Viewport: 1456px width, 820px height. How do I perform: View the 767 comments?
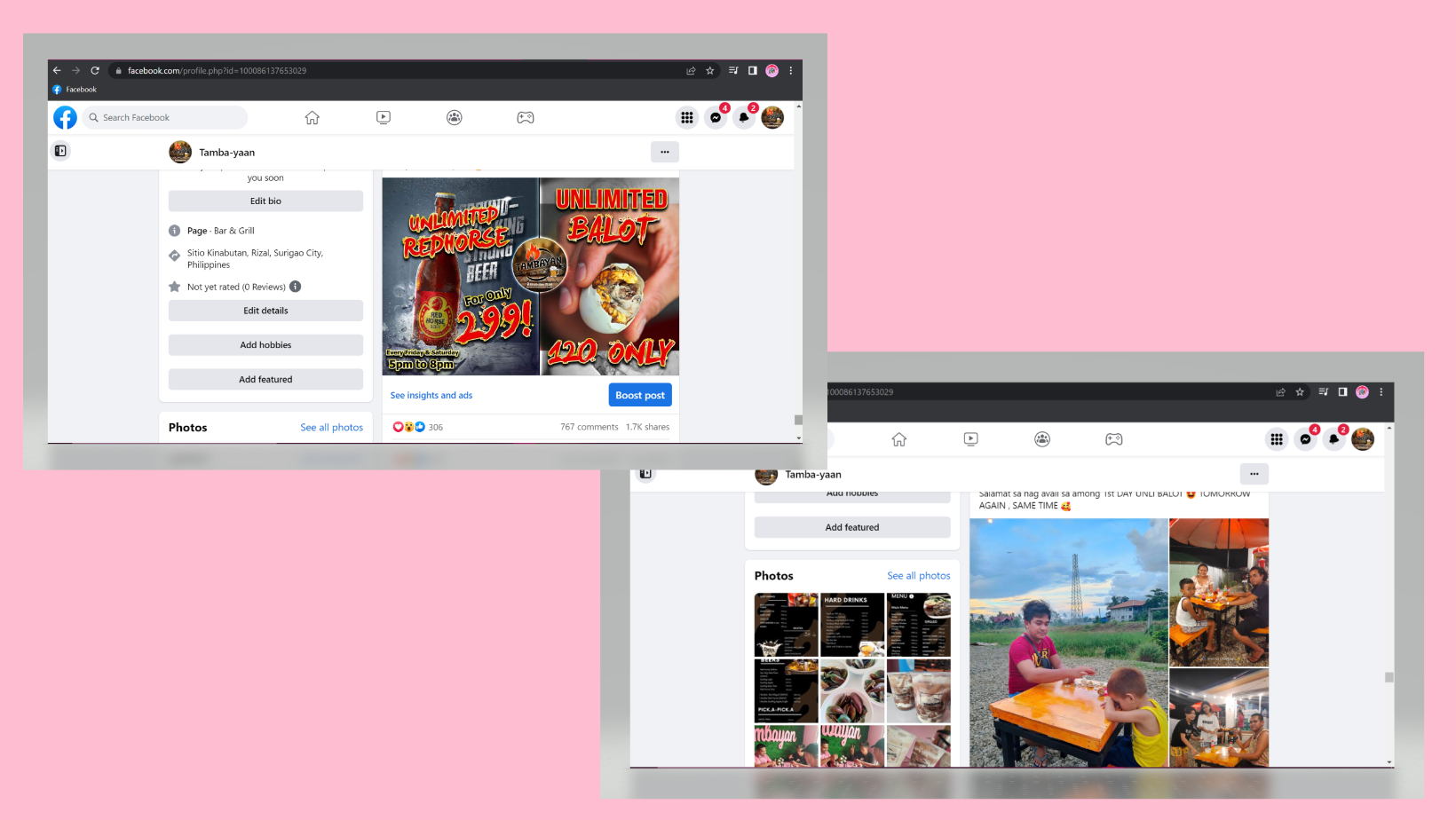(x=590, y=427)
